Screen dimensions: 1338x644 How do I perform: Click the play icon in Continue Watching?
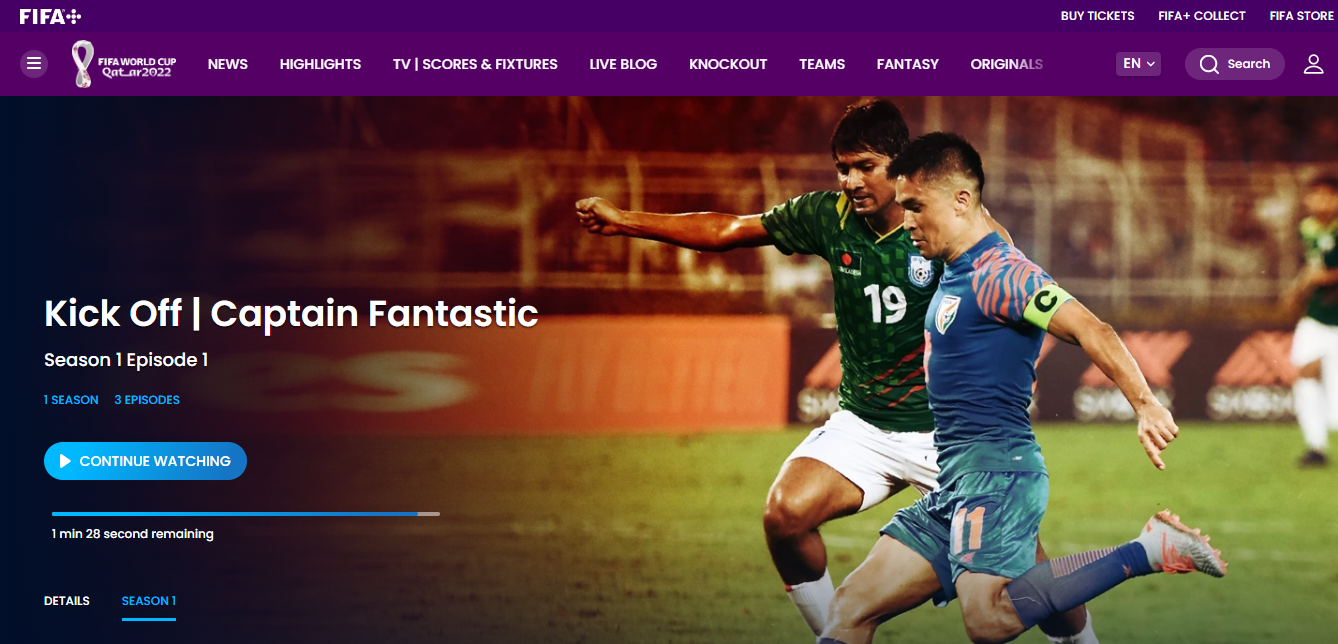(65, 461)
